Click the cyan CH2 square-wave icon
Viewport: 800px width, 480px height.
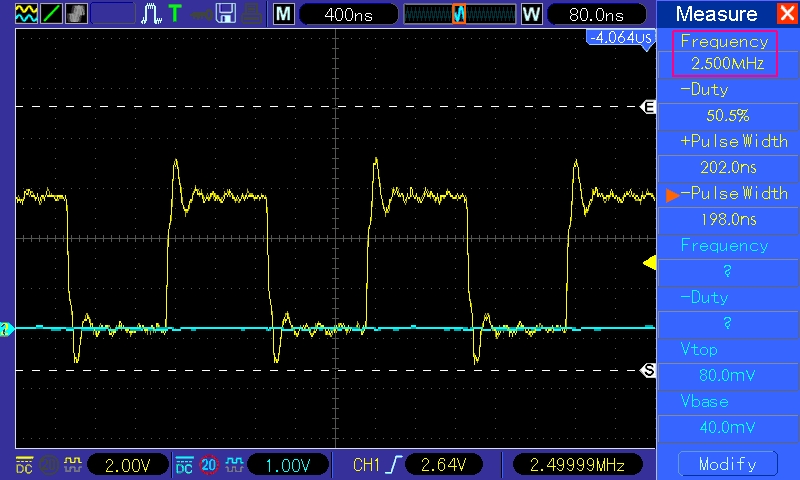click(x=234, y=464)
